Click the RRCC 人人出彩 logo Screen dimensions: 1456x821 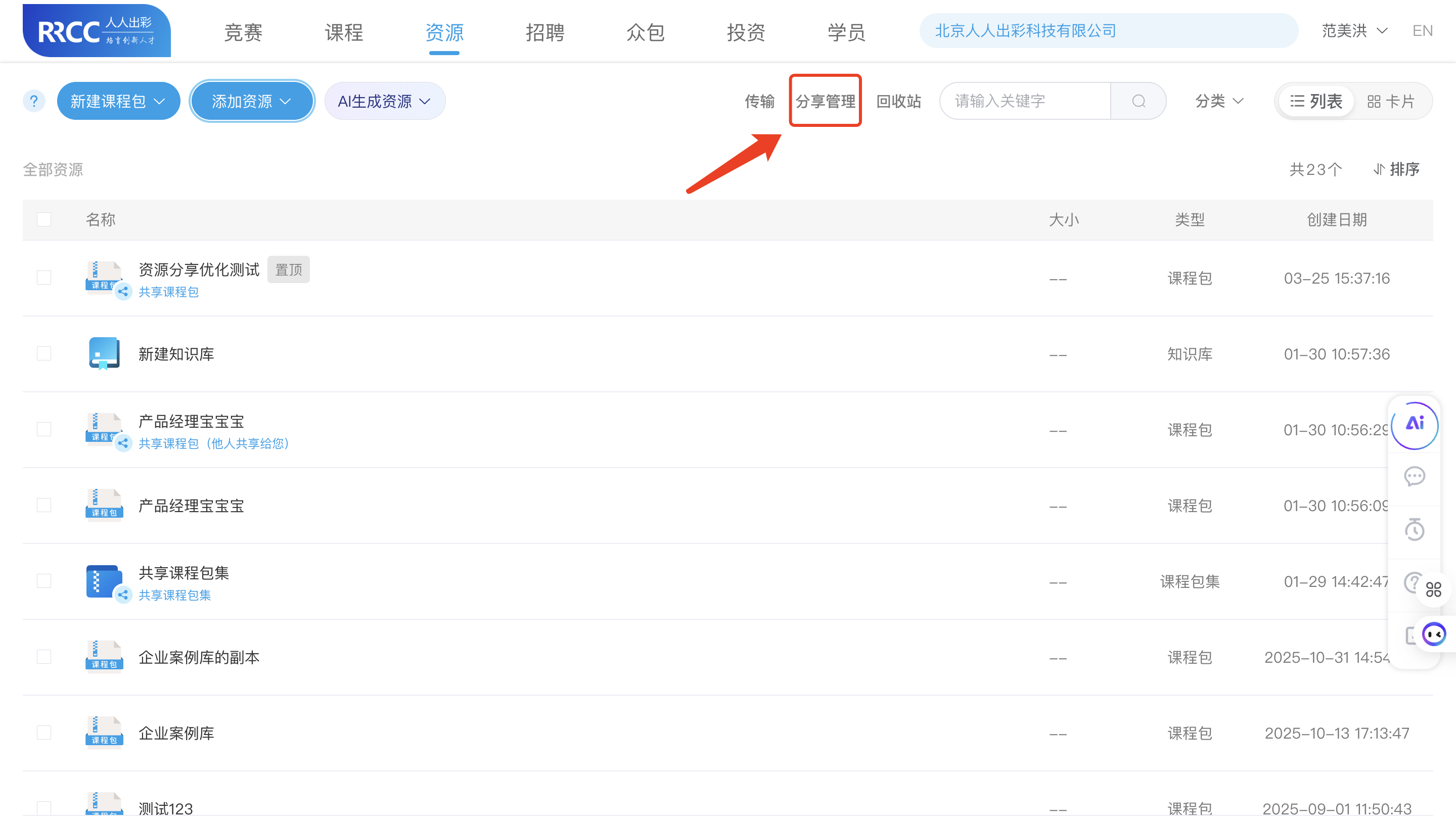[x=97, y=30]
